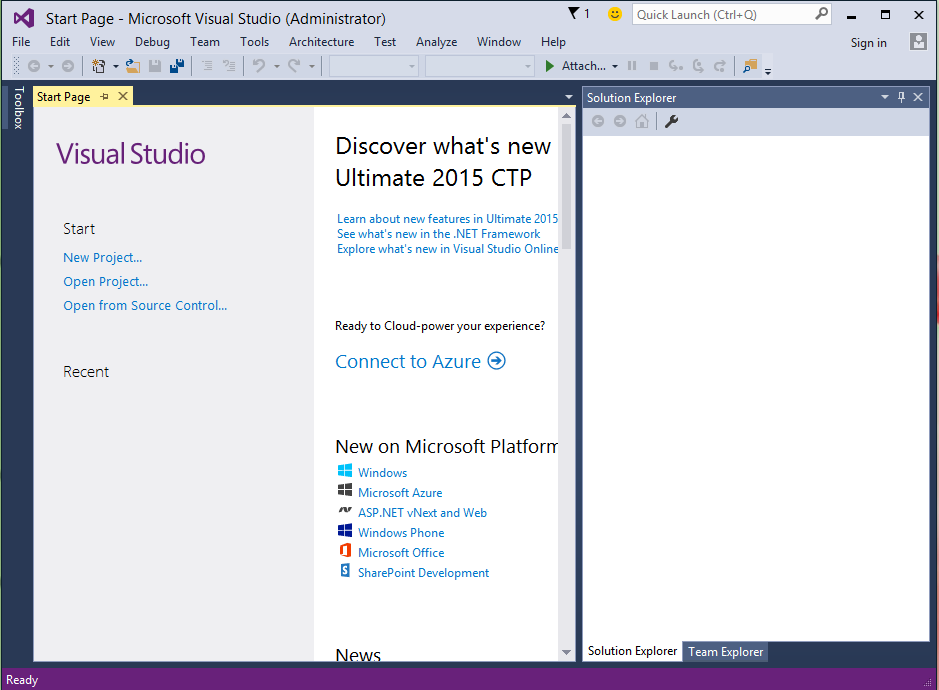Click the Step Into icon
Screen dimensions: 939x690
click(x=676, y=66)
